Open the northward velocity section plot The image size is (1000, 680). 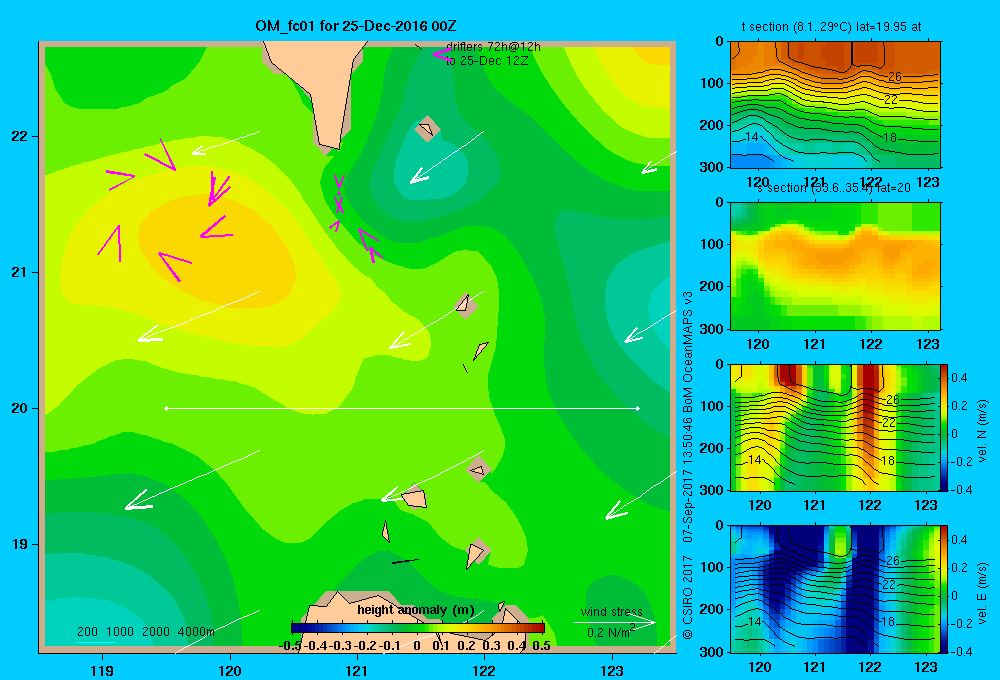tap(835, 427)
